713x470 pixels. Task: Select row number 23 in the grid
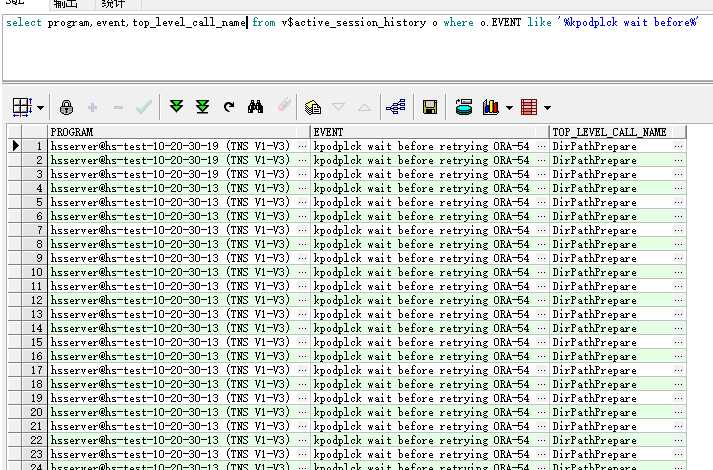point(35,454)
